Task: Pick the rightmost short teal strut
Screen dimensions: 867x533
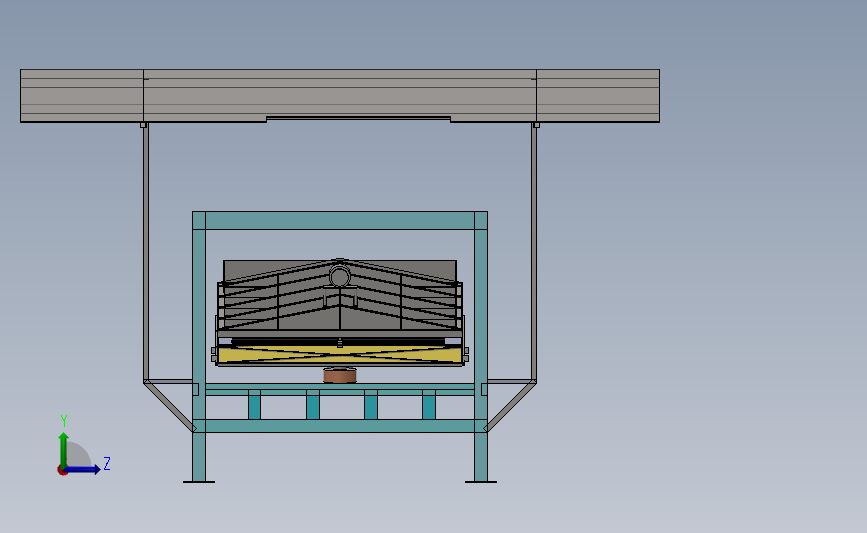Action: (x=429, y=405)
